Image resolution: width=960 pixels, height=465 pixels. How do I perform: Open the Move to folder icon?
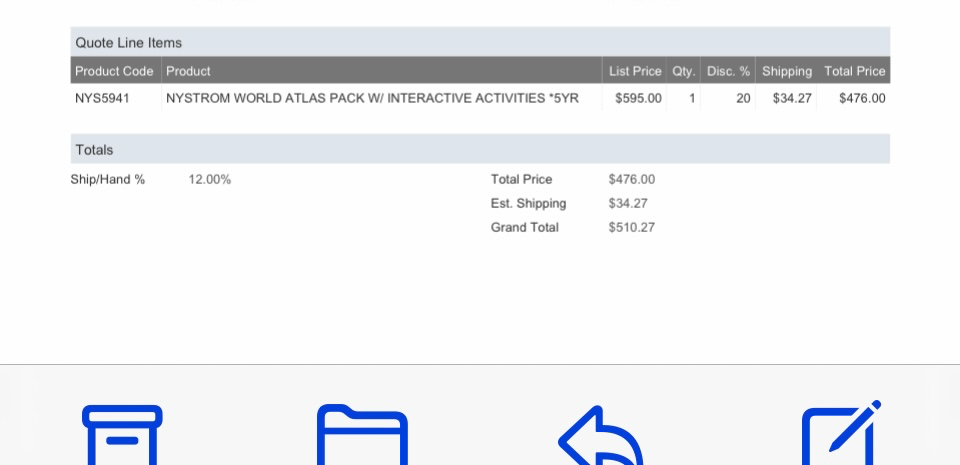click(362, 436)
